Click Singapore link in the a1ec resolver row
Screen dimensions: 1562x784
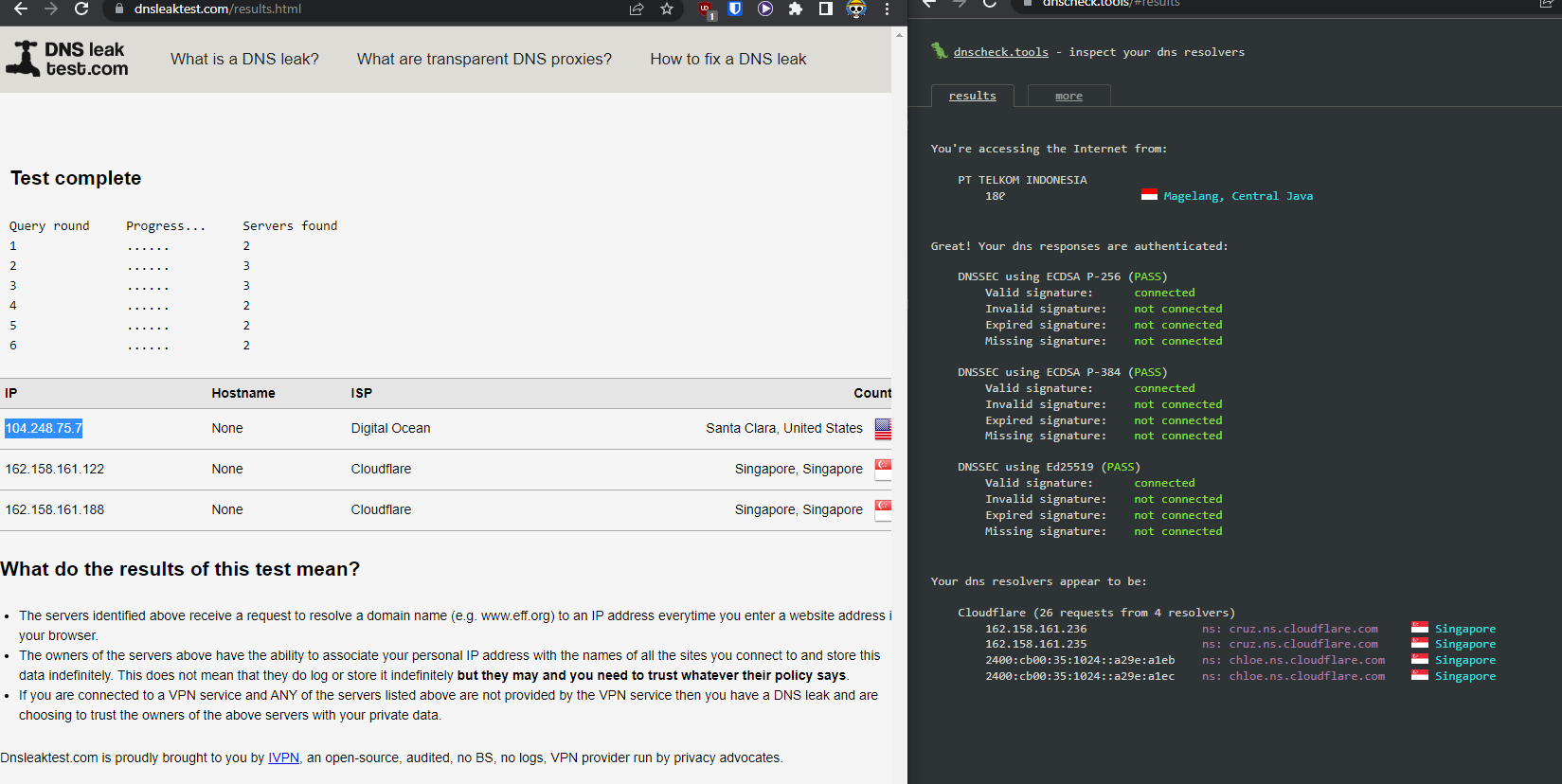tap(1465, 676)
